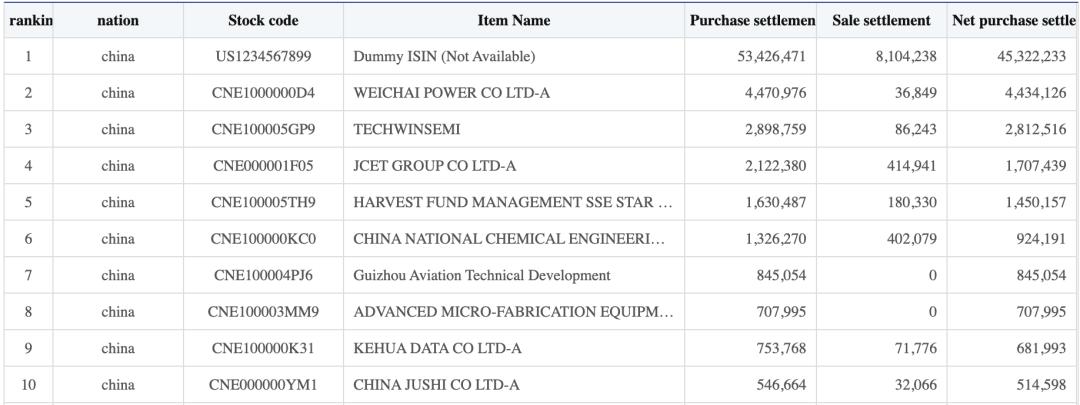Click the nation column header

(118, 21)
